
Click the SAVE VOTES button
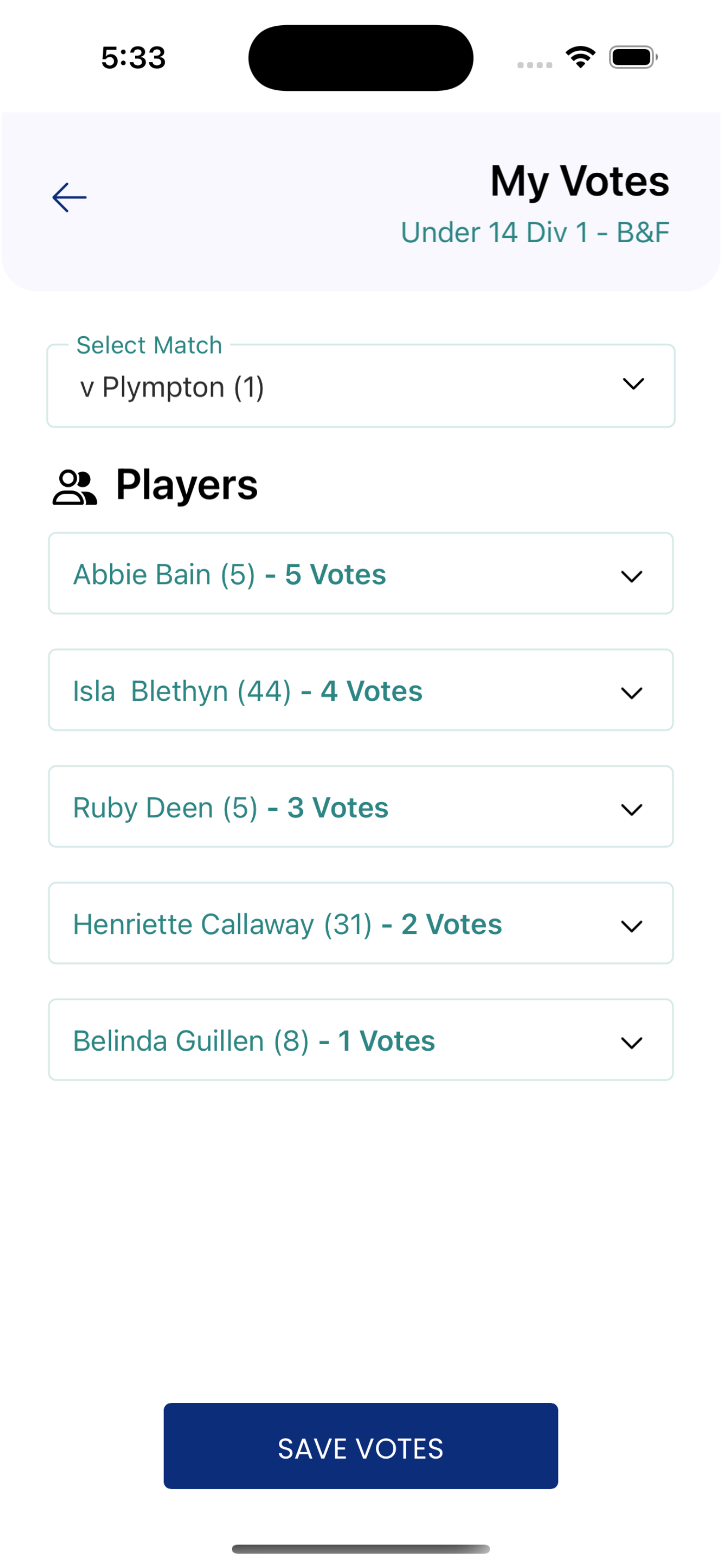(360, 1446)
